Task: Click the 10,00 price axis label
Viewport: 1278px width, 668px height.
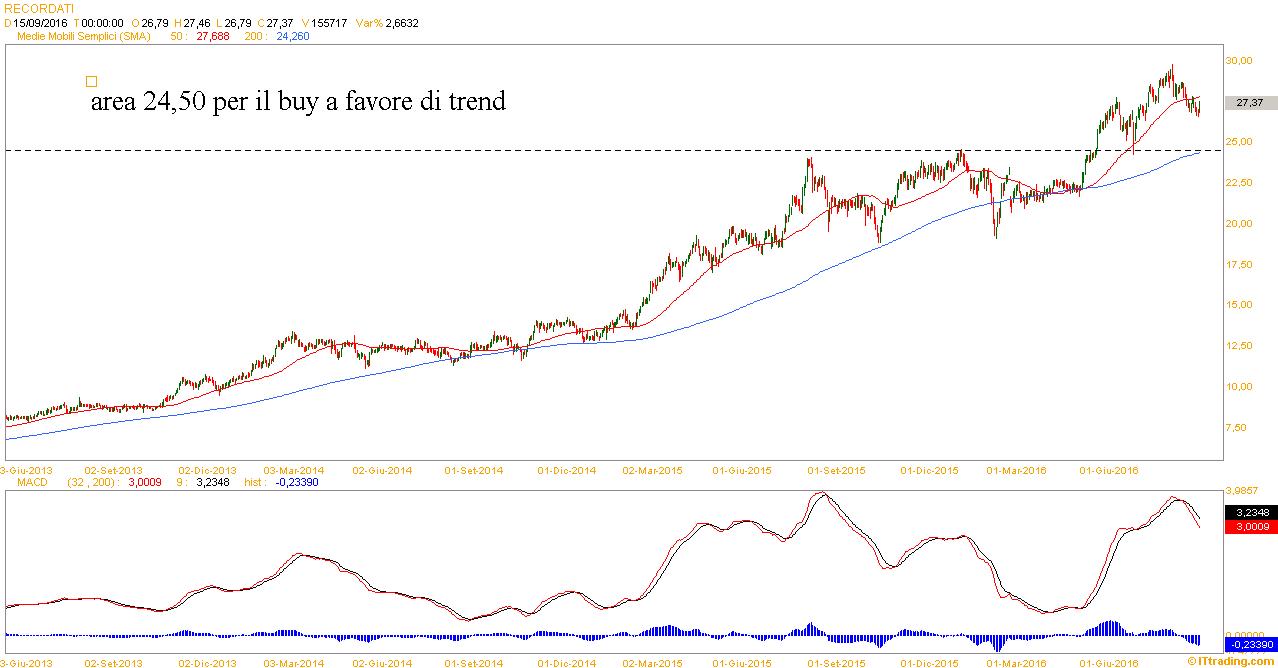Action: coord(1239,386)
